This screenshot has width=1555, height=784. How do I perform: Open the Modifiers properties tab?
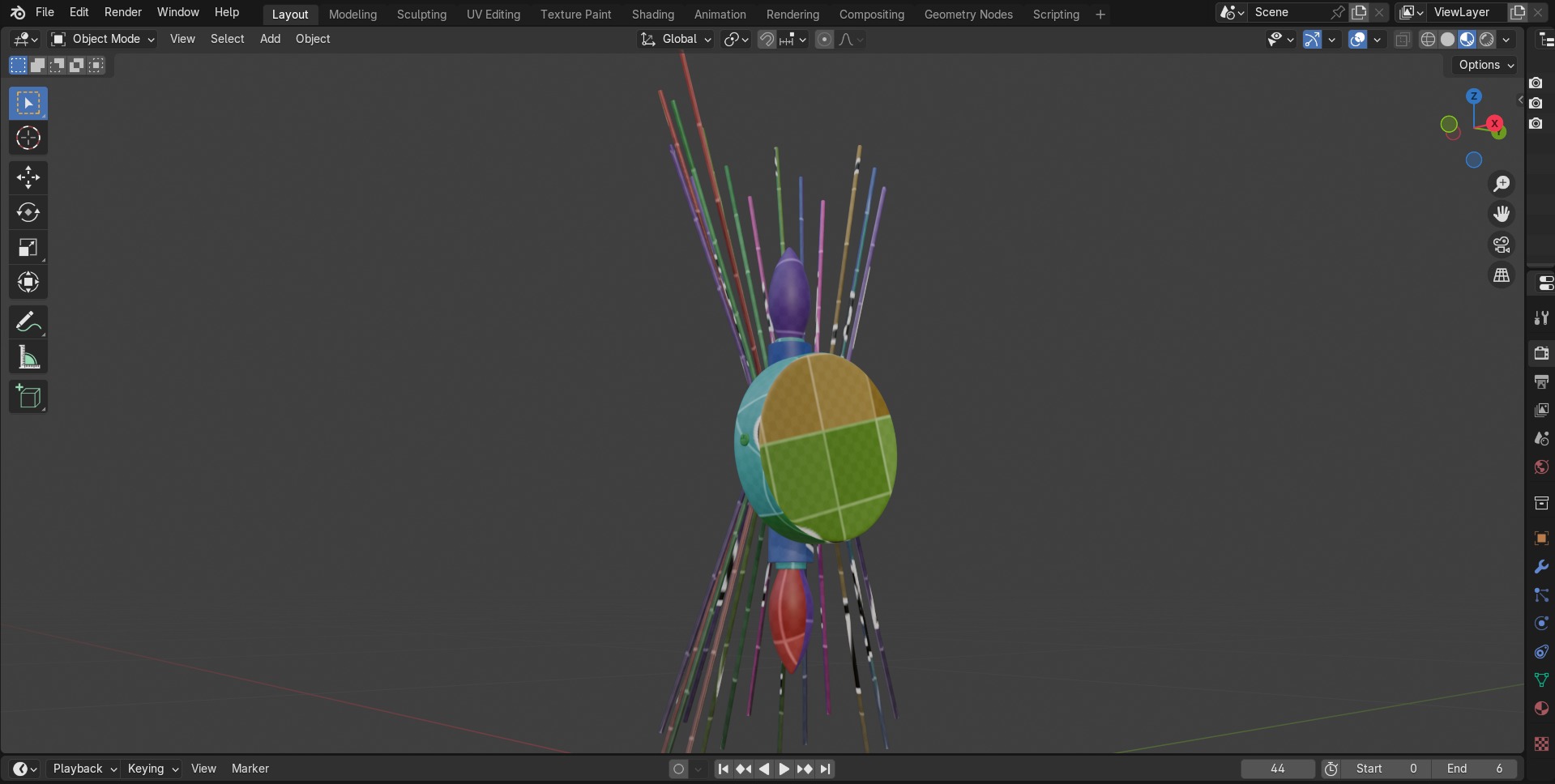click(x=1541, y=567)
